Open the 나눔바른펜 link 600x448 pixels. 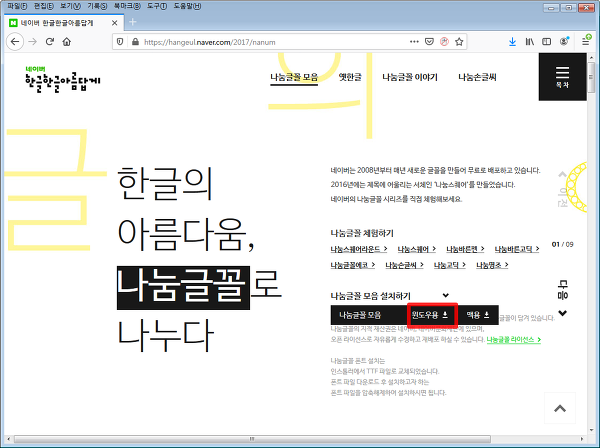pyautogui.click(x=465, y=249)
